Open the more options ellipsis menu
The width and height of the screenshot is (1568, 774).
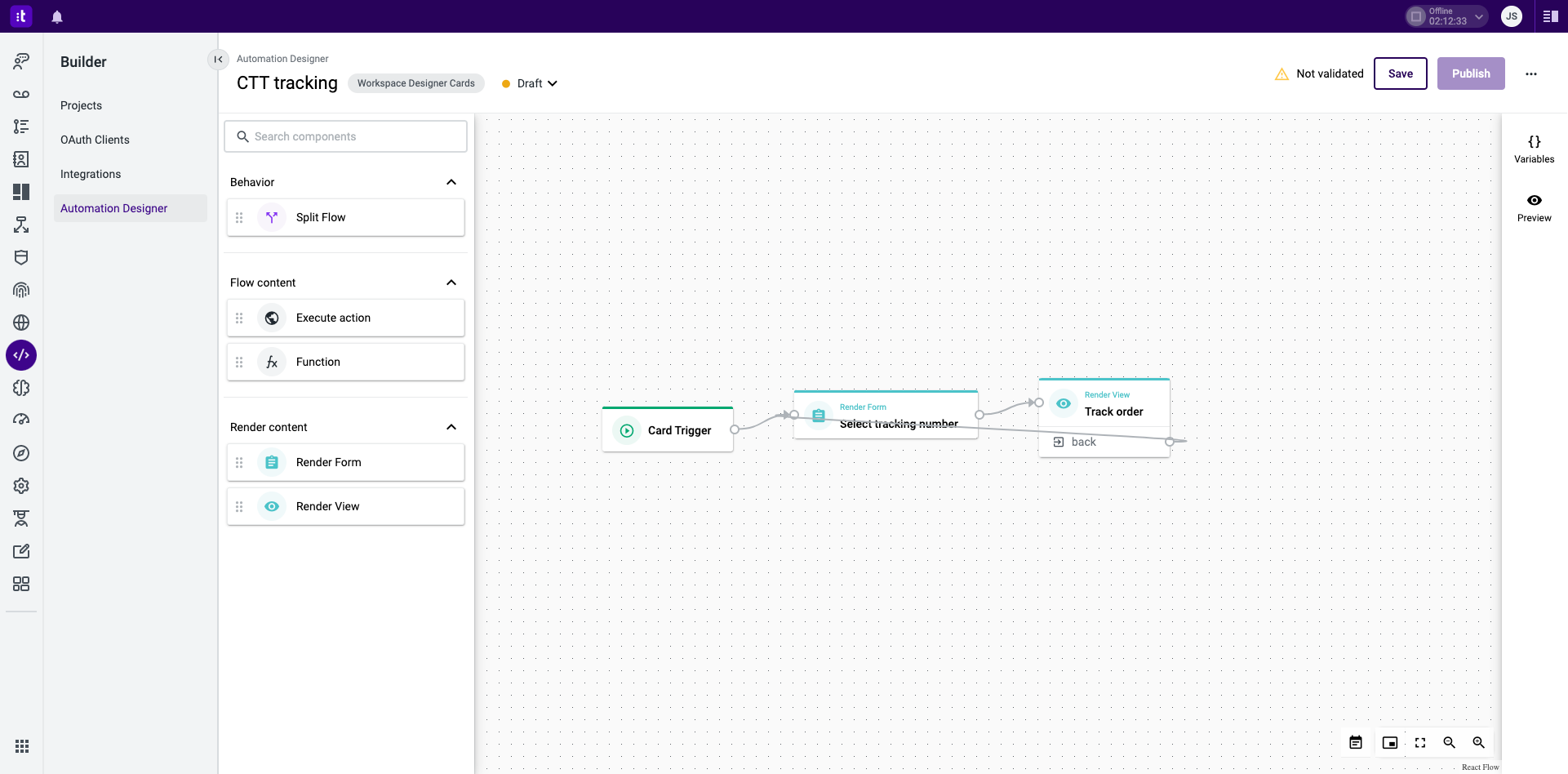1531,73
